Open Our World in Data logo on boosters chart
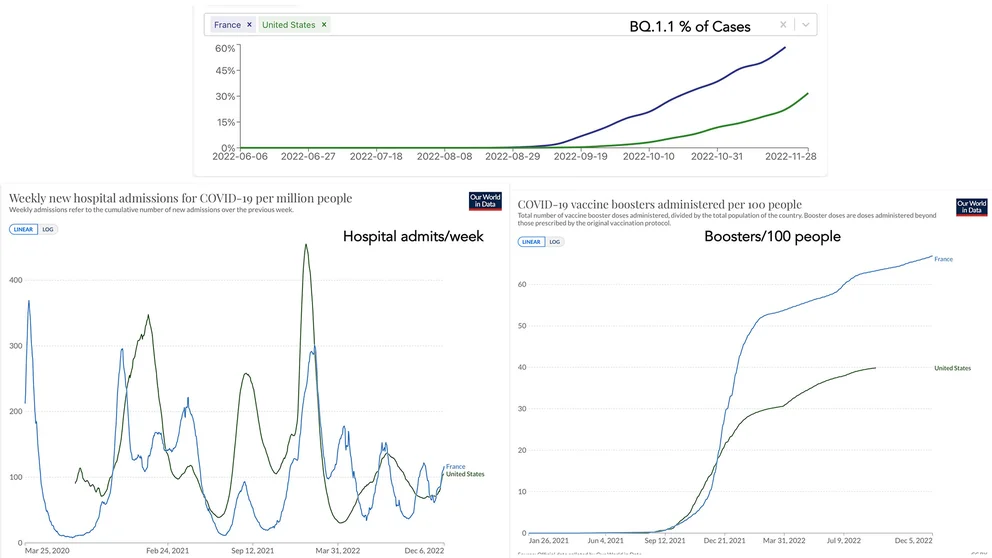Screen dimensions: 992x558 point(971,207)
